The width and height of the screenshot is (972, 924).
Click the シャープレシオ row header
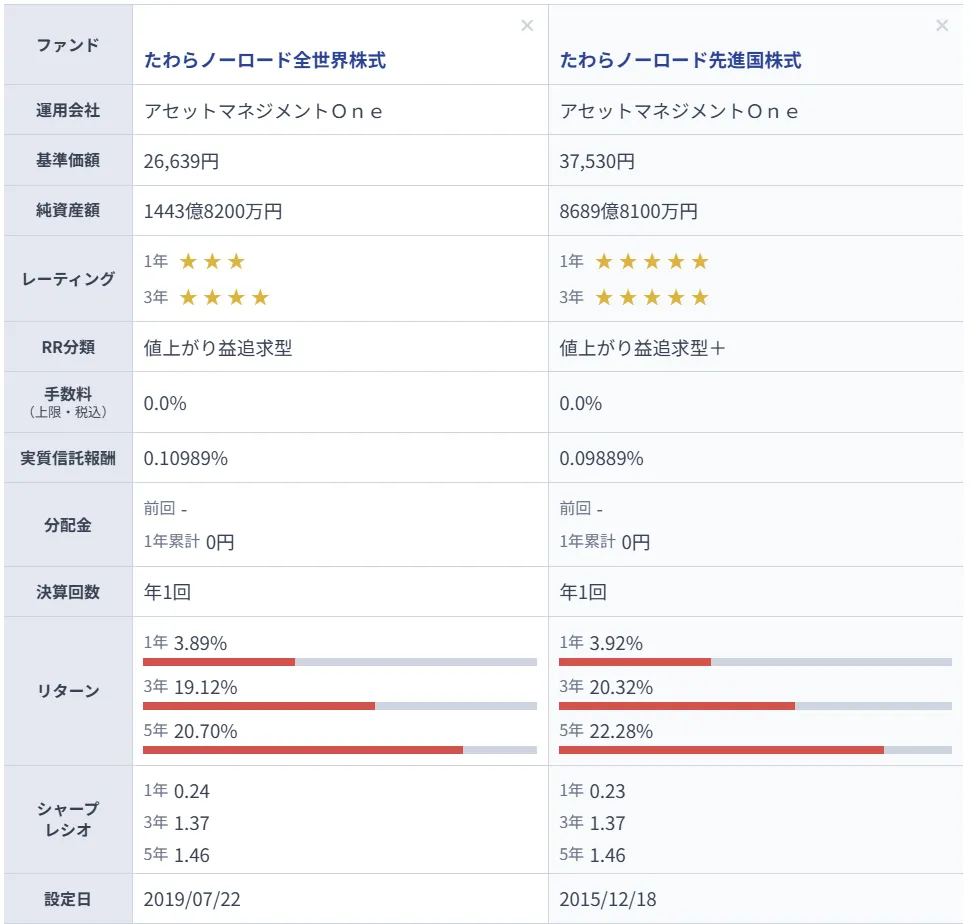[68, 819]
